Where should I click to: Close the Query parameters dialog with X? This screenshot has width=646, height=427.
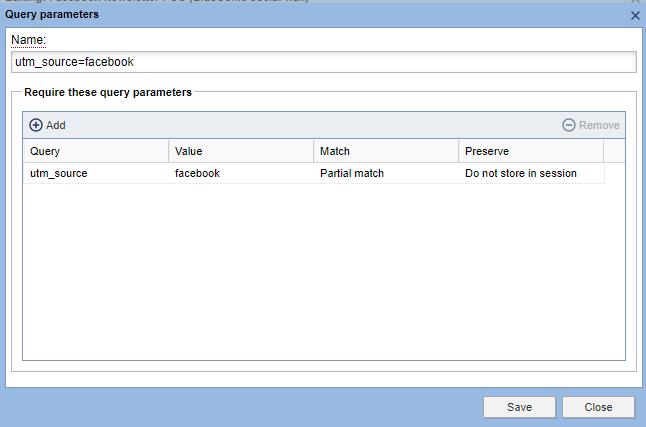click(x=635, y=15)
